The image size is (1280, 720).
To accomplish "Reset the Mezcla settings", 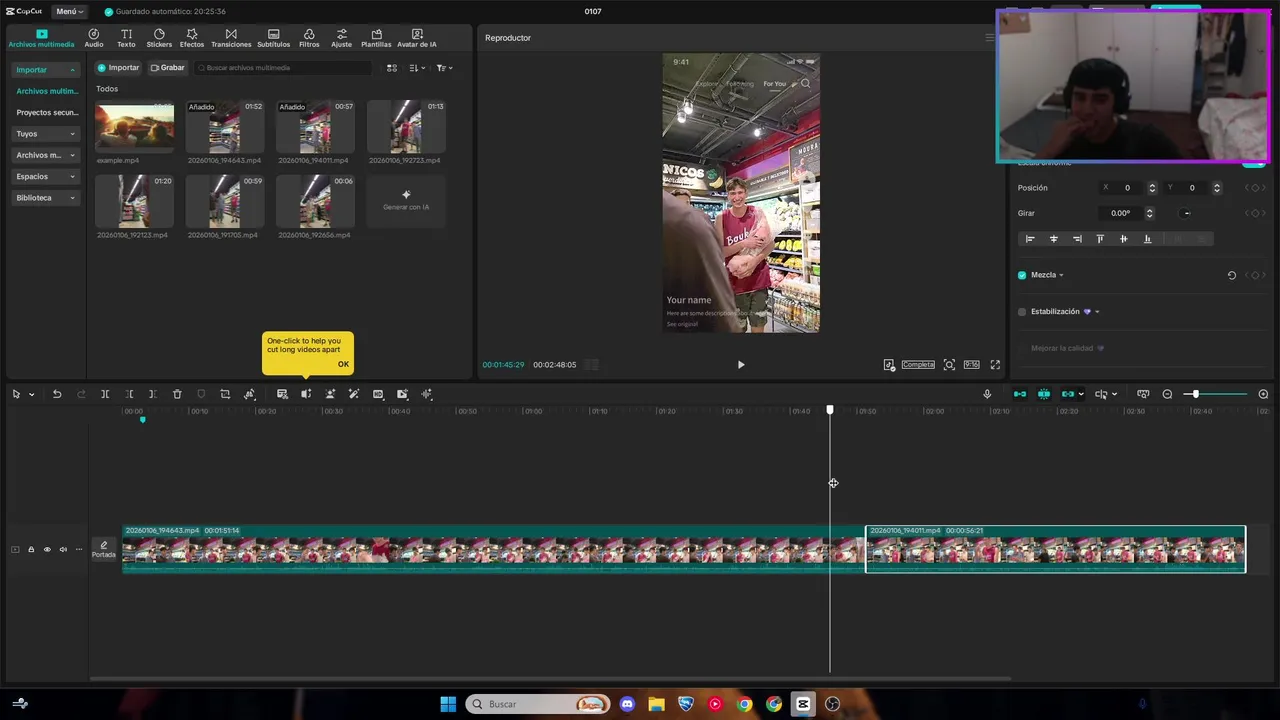I will tap(1232, 275).
